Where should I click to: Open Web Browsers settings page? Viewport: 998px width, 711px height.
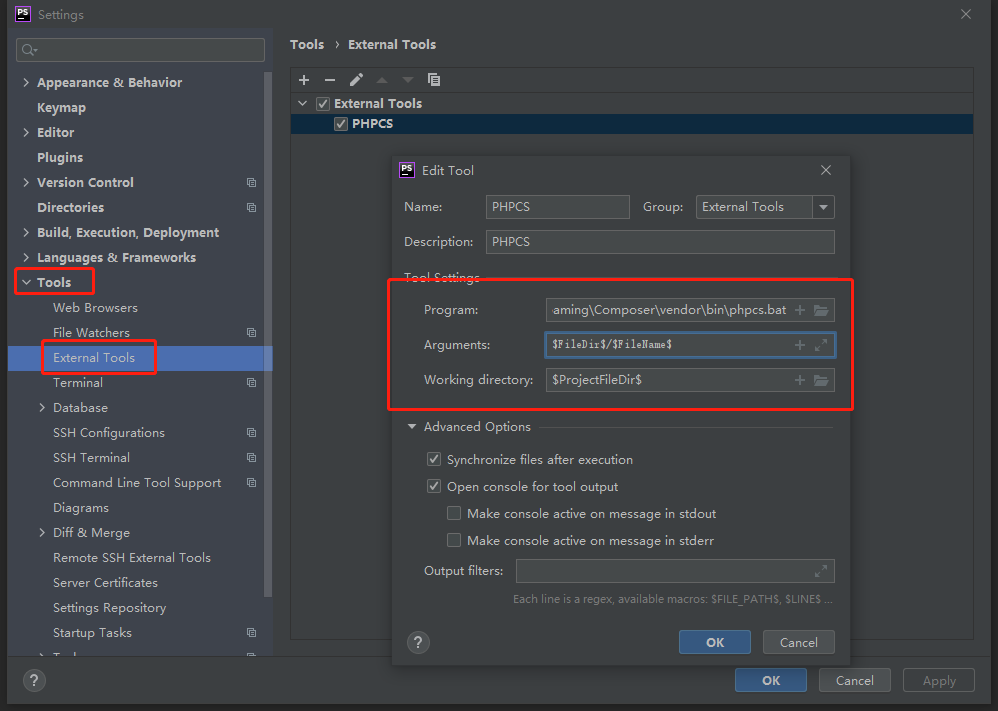tap(95, 307)
